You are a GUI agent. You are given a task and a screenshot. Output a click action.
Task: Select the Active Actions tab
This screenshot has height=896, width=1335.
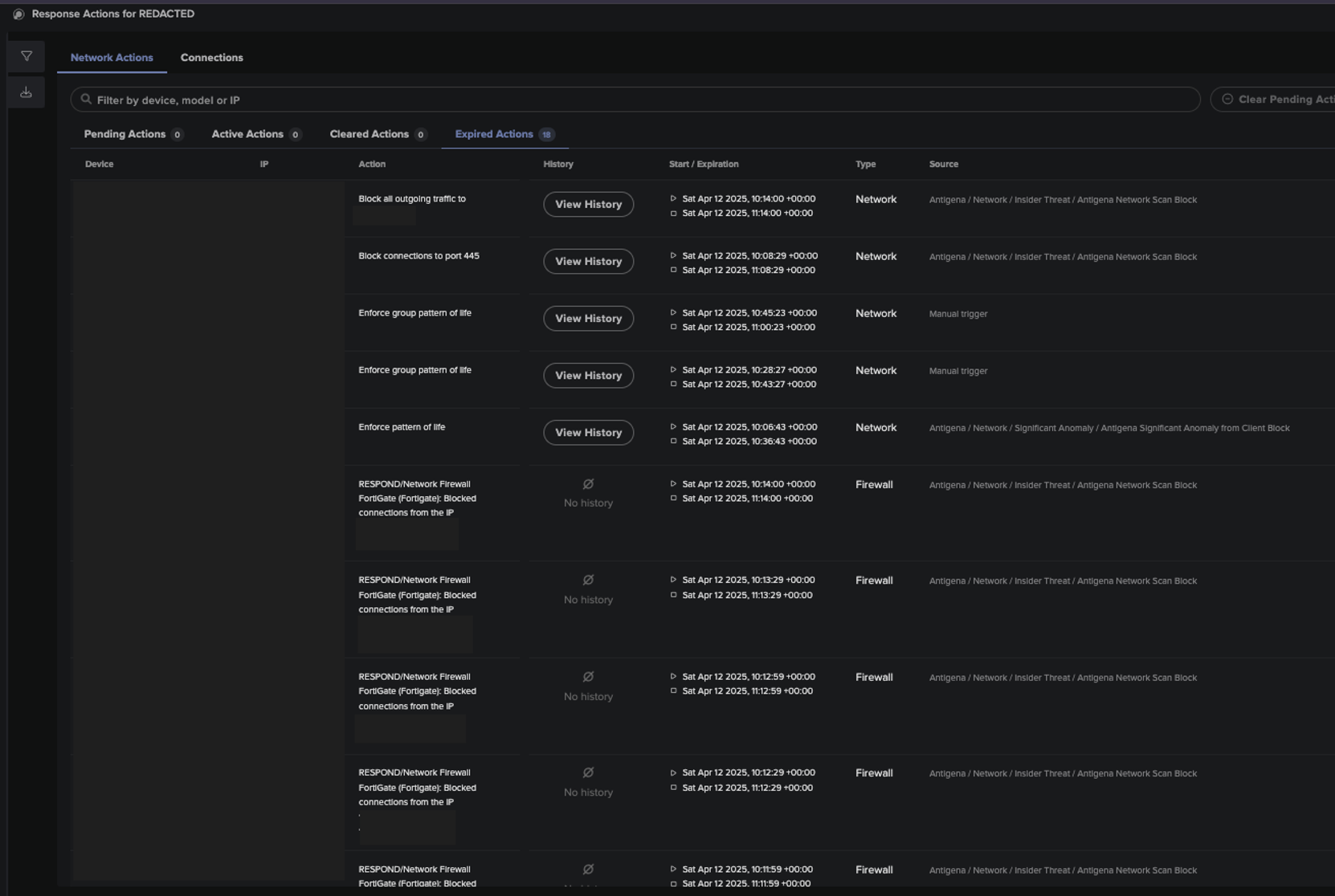(247, 134)
